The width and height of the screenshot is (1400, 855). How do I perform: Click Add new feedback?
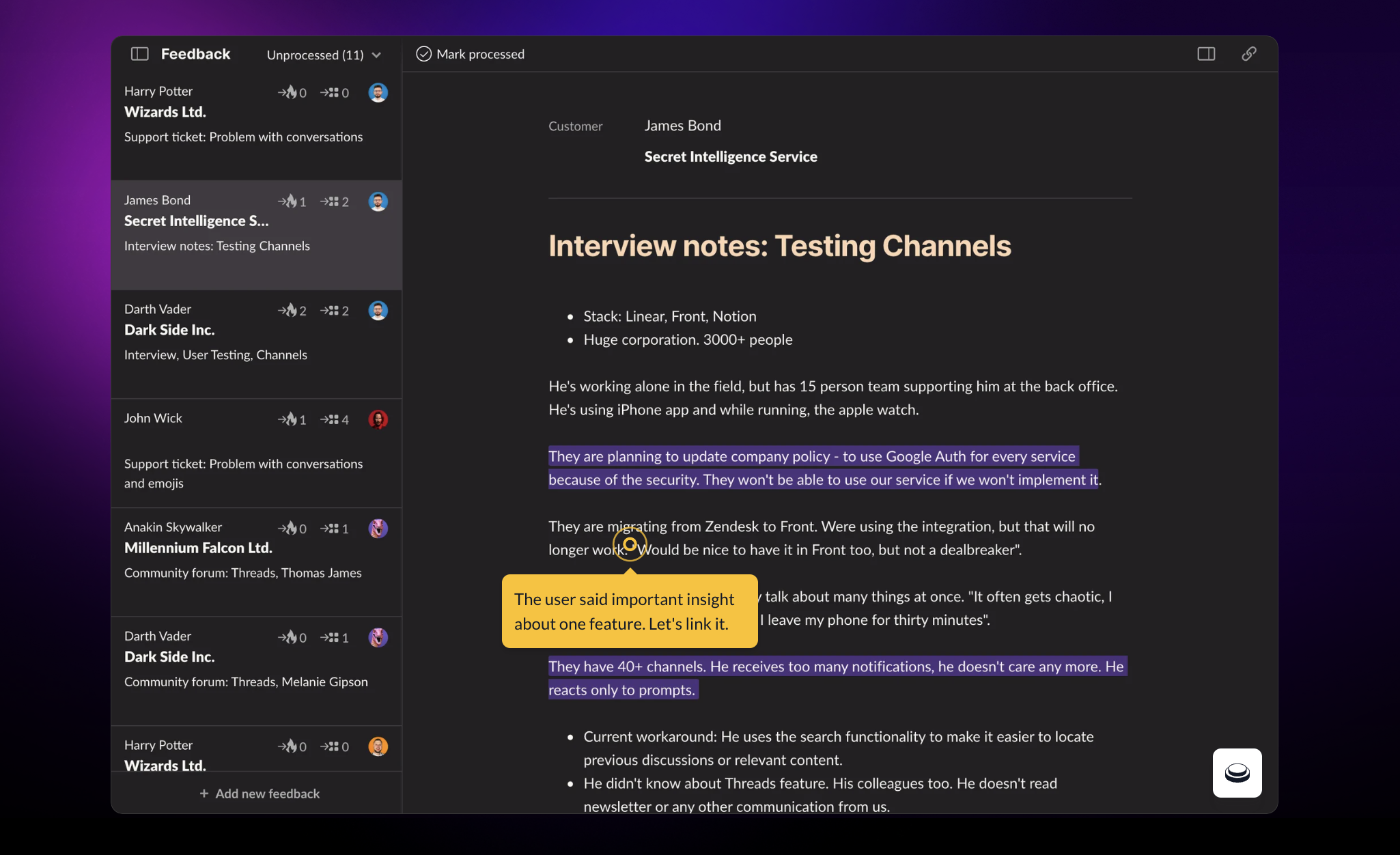[x=260, y=794]
